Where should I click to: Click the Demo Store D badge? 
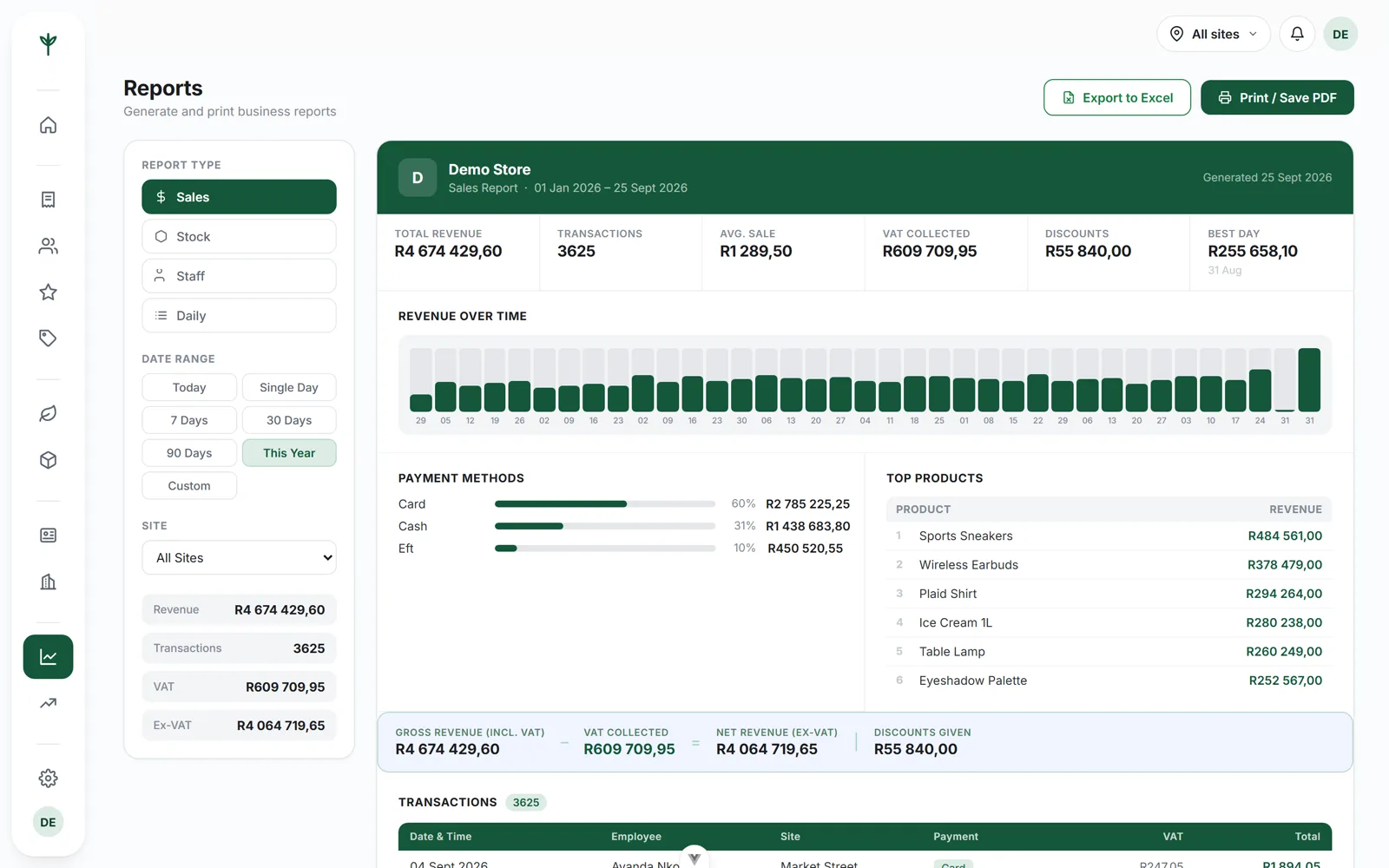pos(418,178)
